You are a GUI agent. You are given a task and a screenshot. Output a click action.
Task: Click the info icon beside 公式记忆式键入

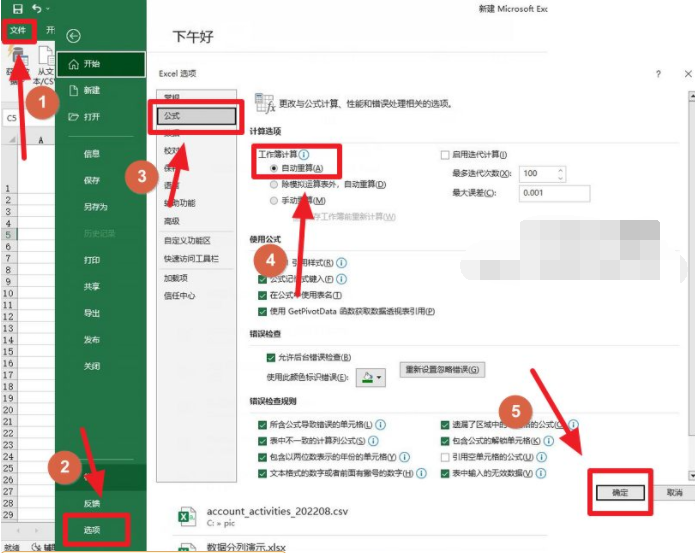tap(342, 280)
